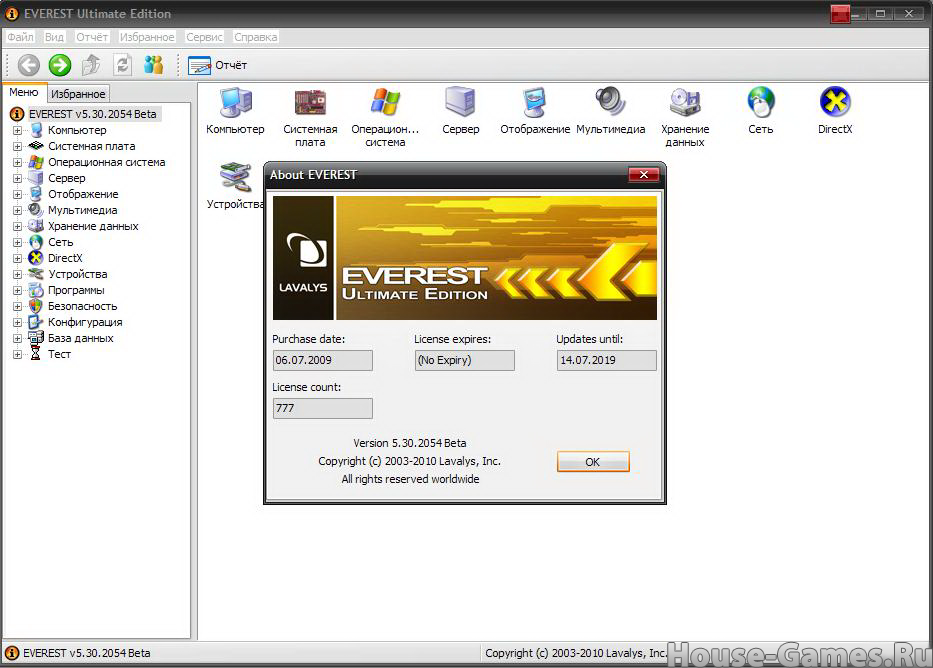Select Хранение данных tree item

click(x=93, y=226)
